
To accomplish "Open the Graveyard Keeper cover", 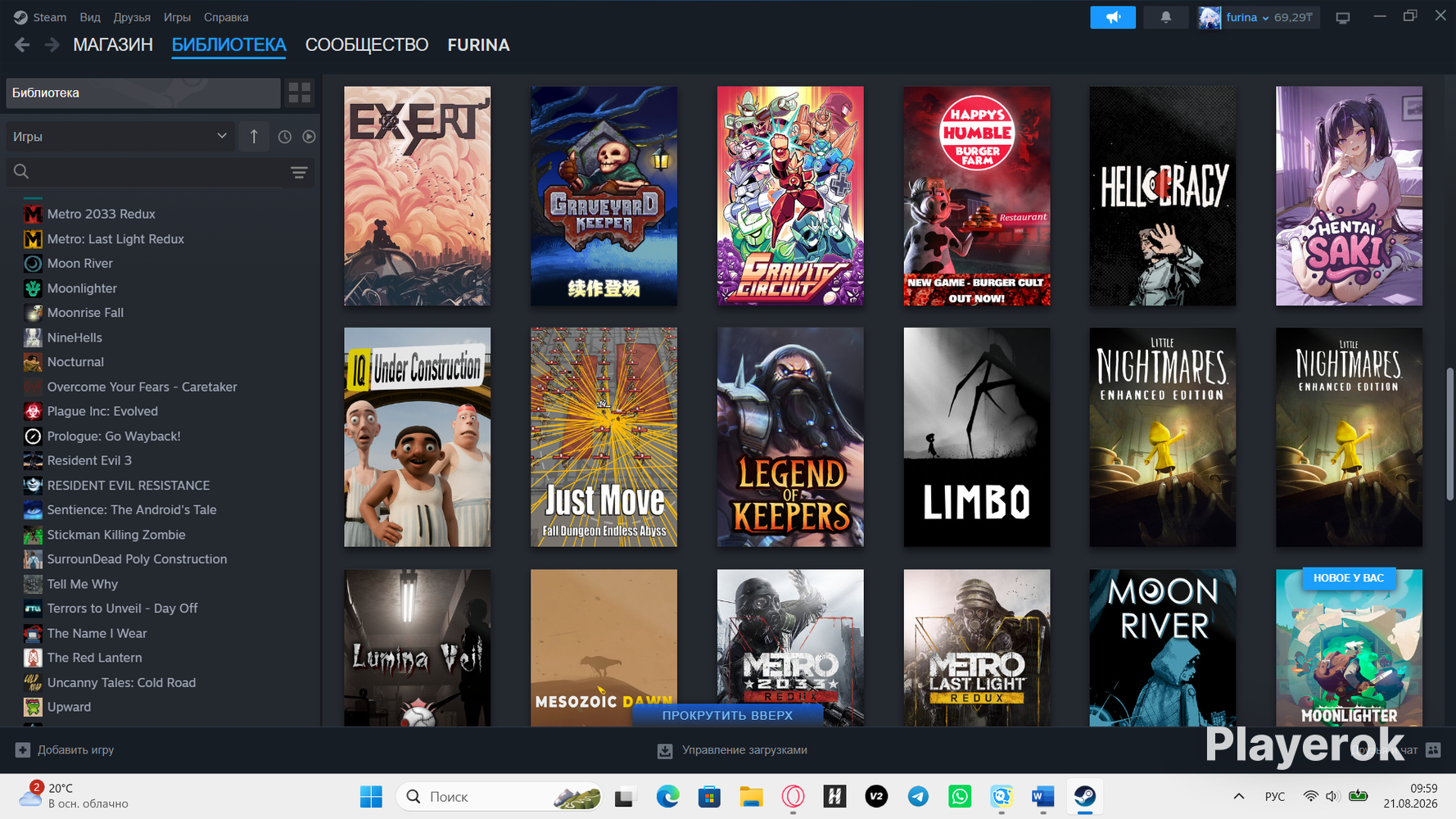I will (x=604, y=196).
